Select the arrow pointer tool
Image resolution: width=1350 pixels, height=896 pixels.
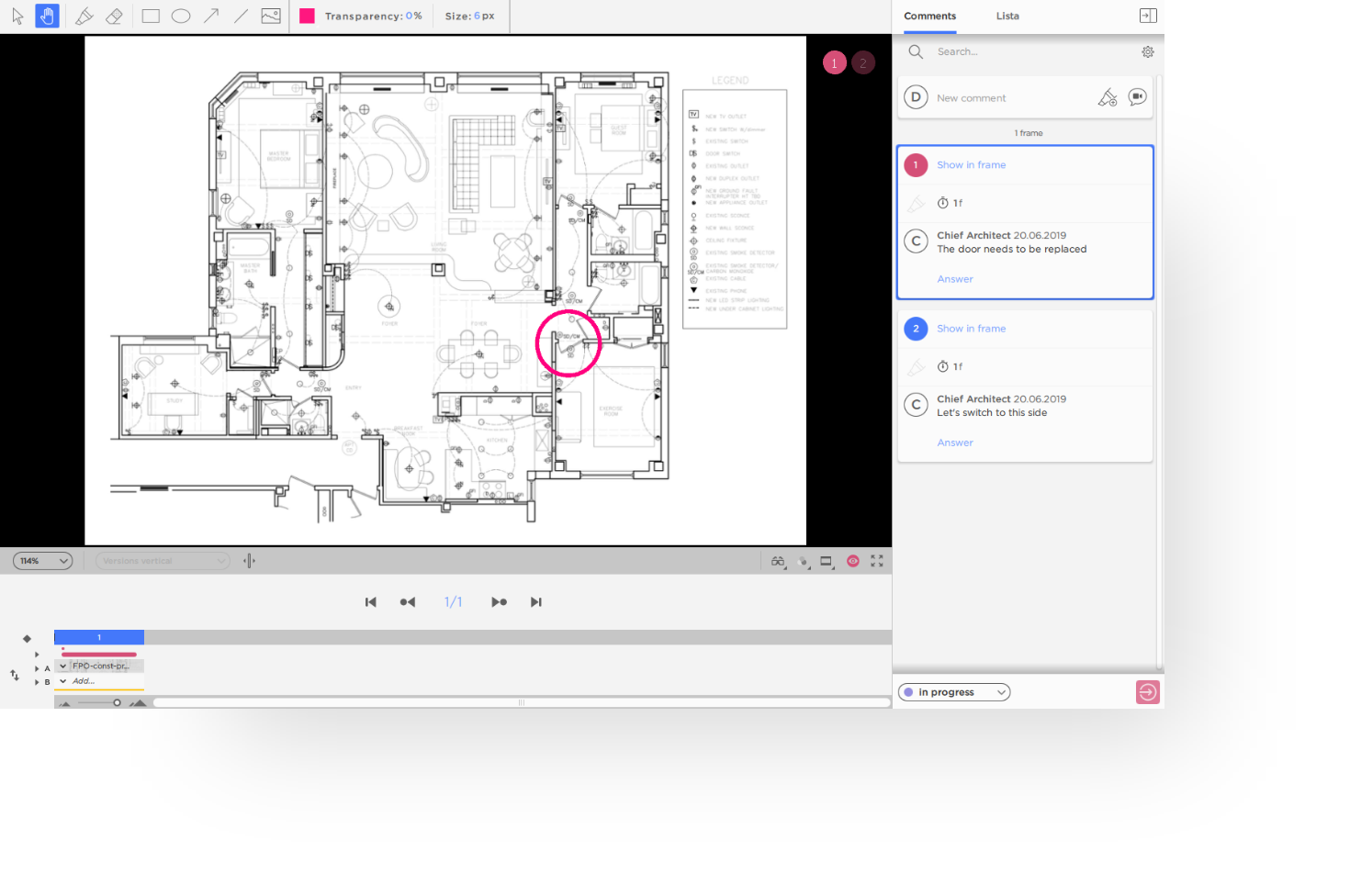[17, 16]
